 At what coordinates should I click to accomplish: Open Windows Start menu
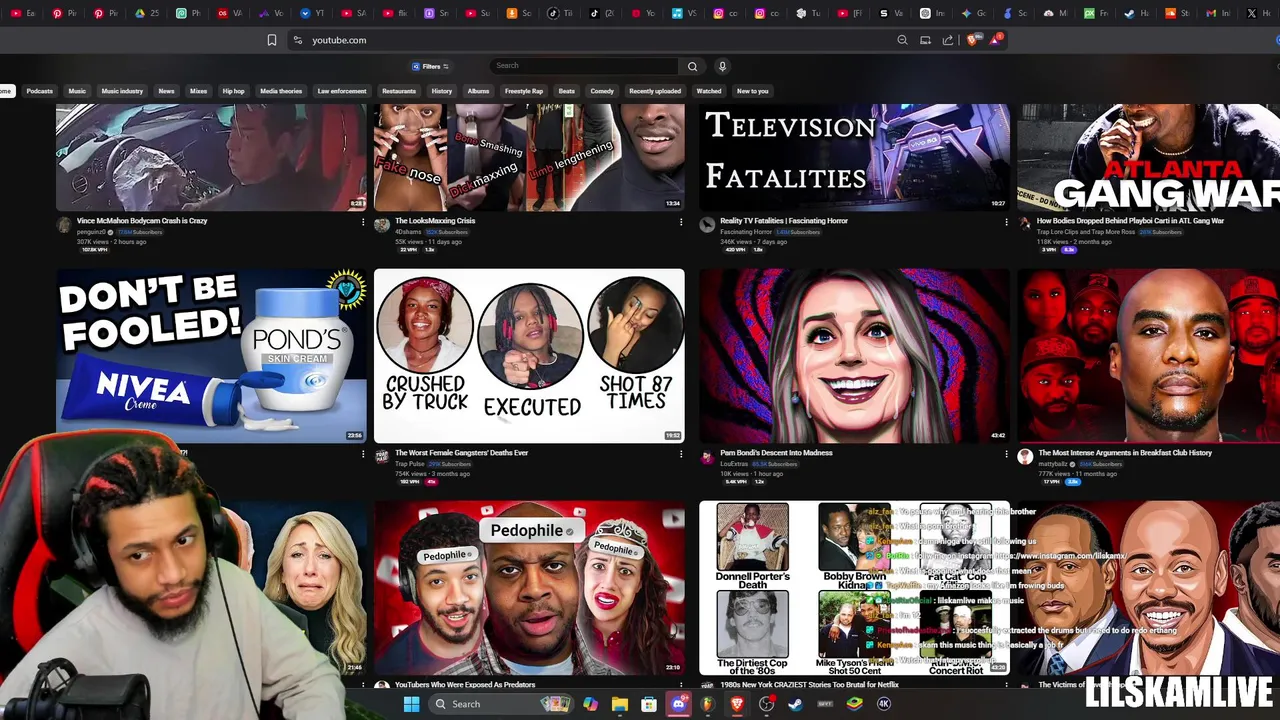(x=411, y=704)
